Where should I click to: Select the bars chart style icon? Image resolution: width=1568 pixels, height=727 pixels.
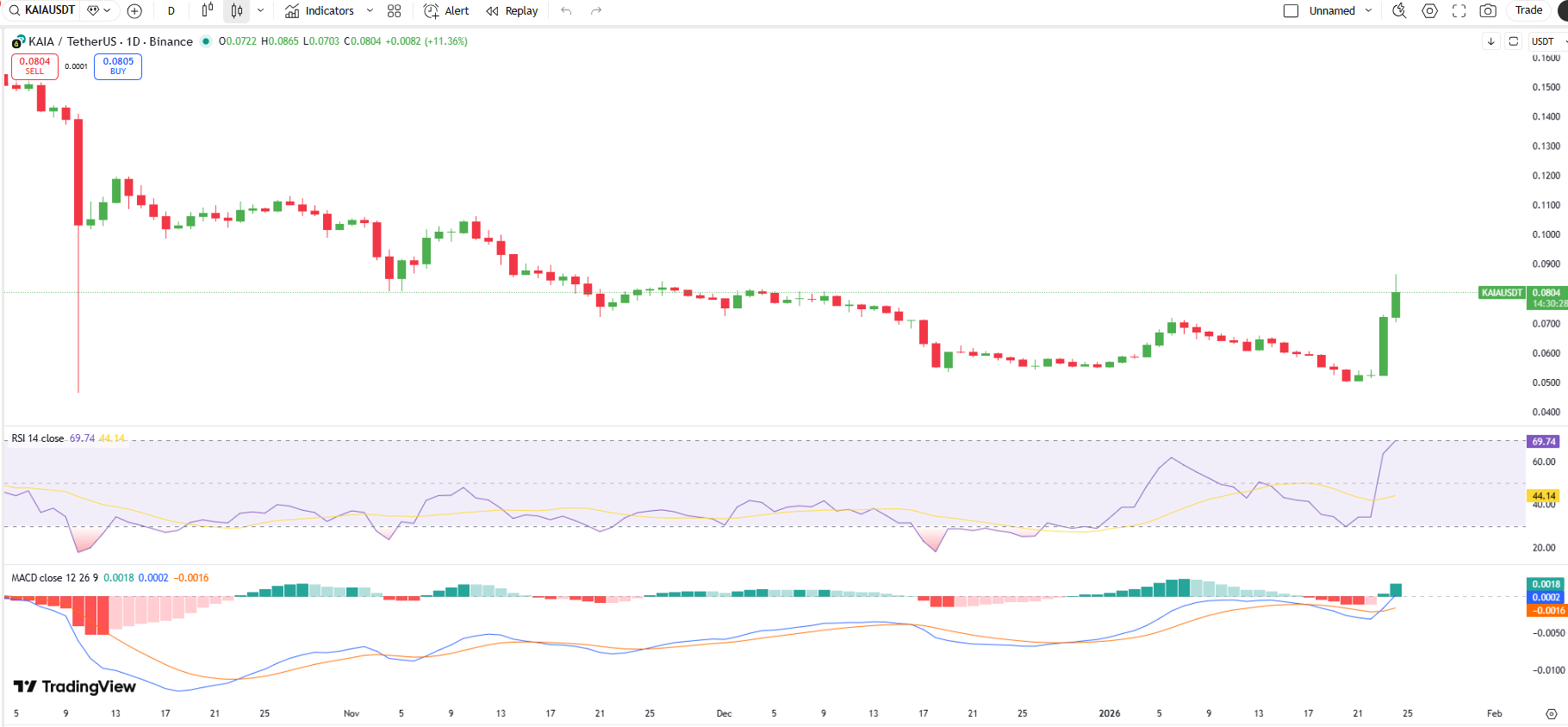(207, 11)
